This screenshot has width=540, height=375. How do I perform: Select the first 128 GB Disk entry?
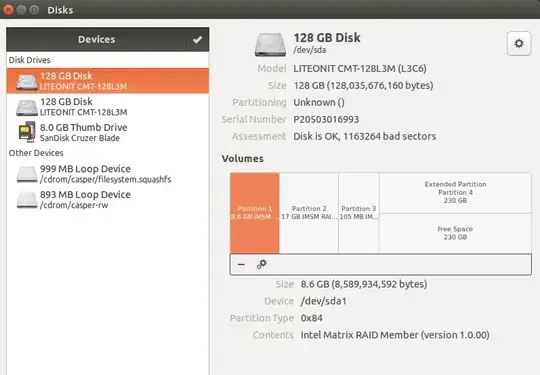coord(107,81)
